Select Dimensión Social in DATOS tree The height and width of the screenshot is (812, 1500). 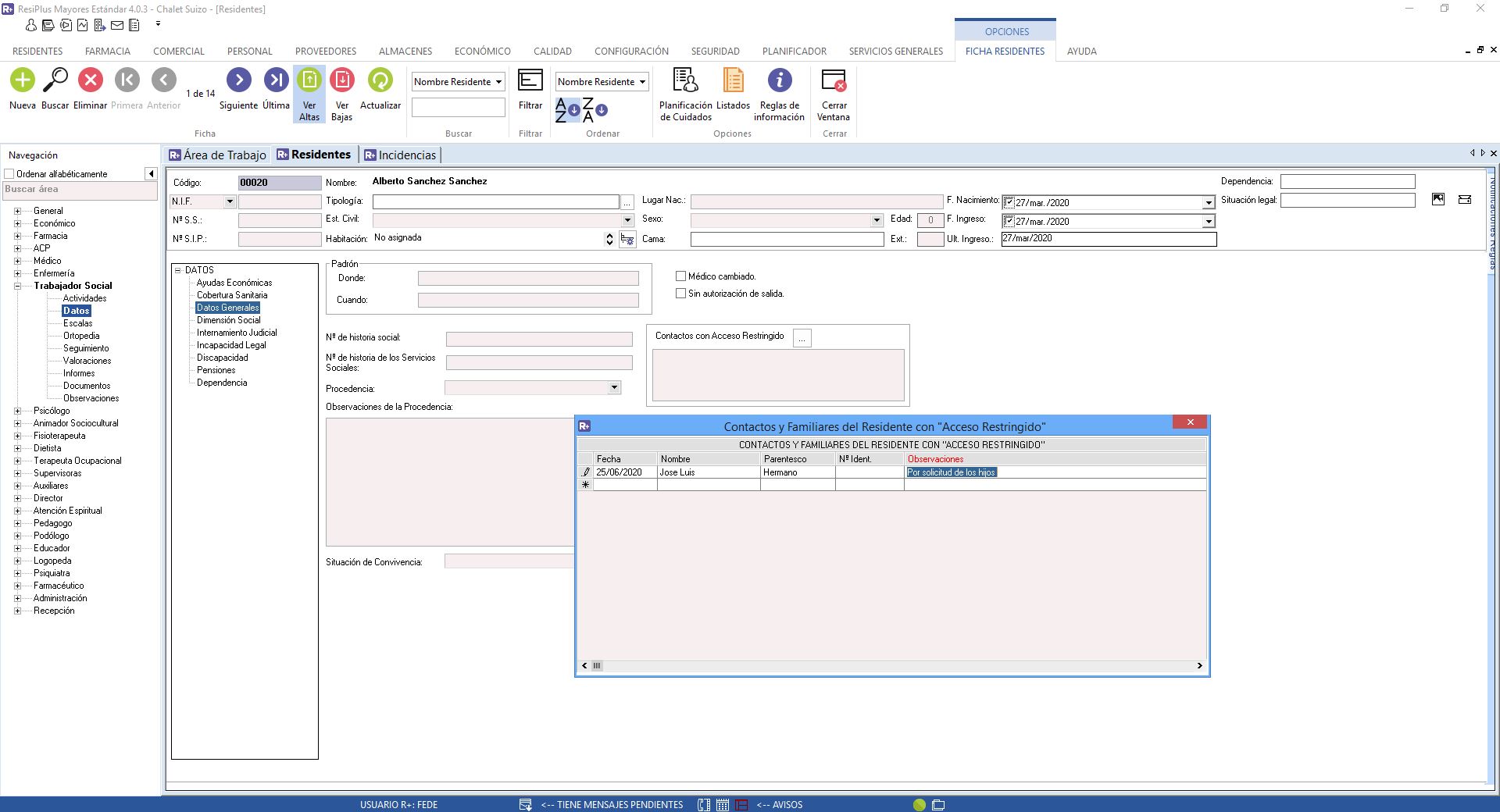229,320
